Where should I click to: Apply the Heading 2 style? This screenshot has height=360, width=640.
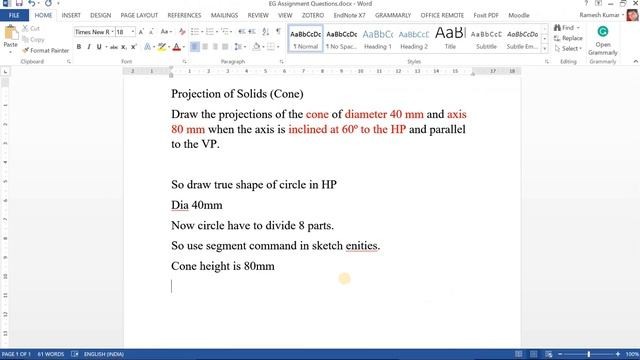pos(414,39)
